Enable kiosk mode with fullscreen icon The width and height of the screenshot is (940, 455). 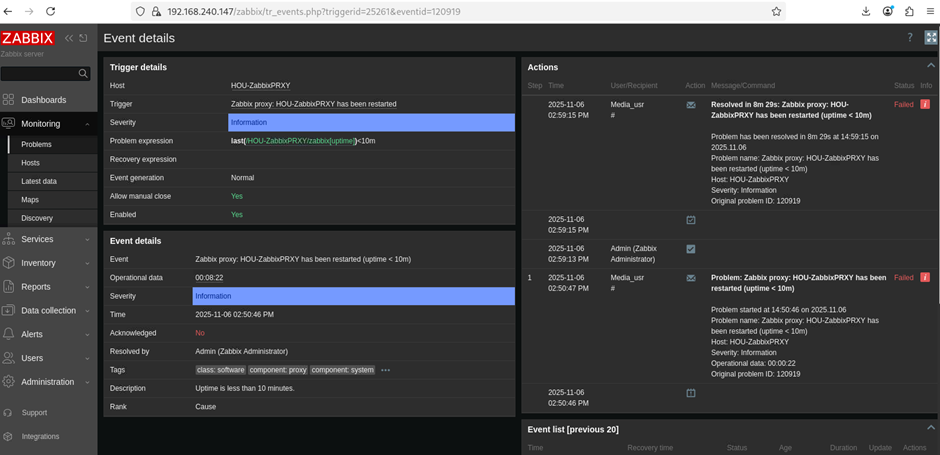coord(930,38)
